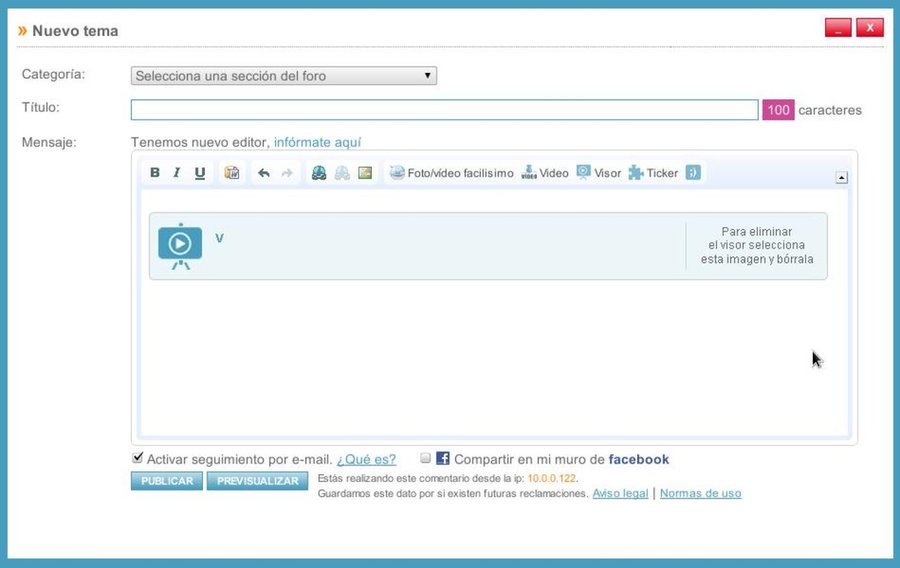Click the PUBLICAR button

(166, 481)
